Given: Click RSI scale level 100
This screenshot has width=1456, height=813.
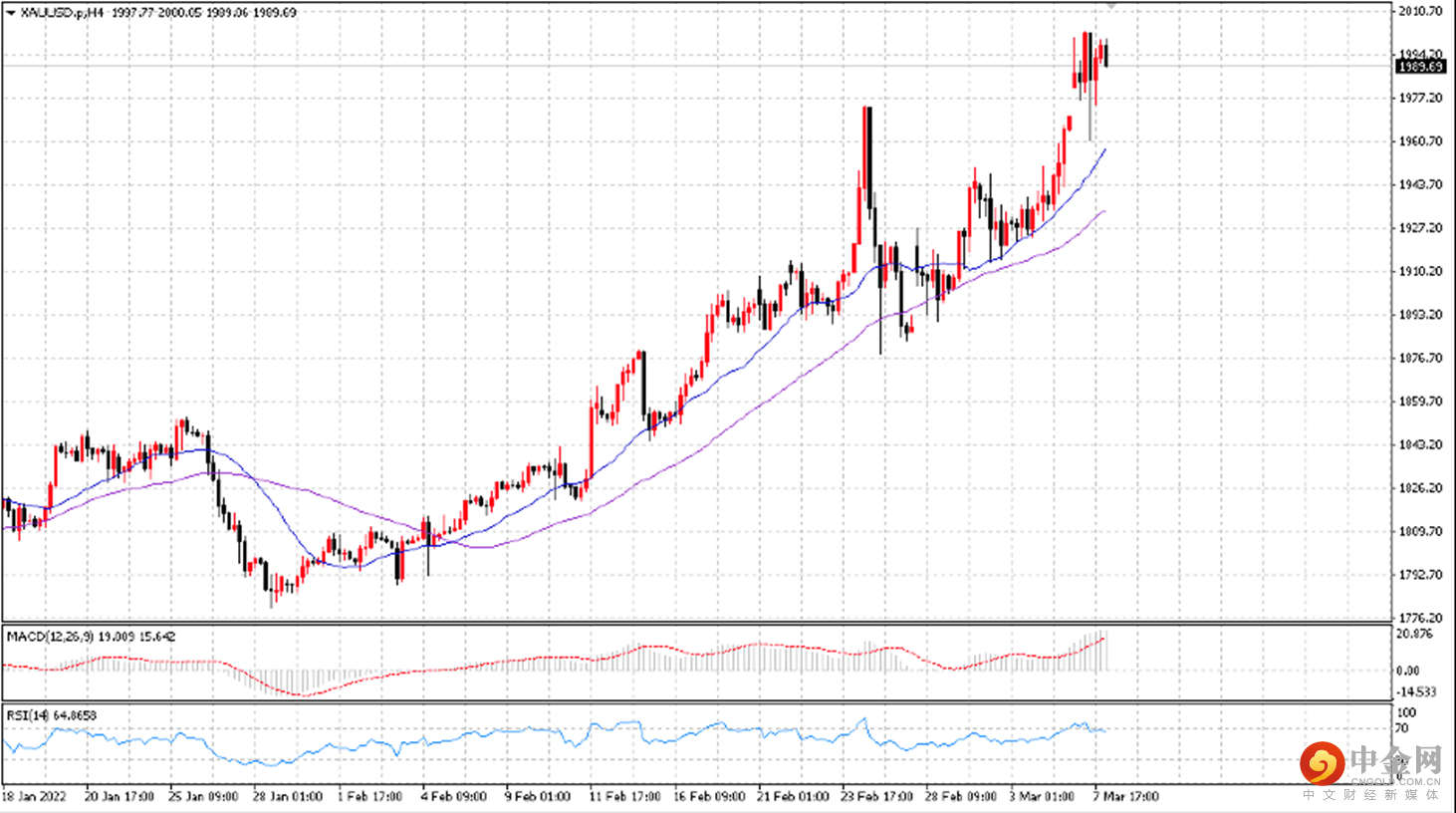Looking at the screenshot, I should click(1406, 712).
